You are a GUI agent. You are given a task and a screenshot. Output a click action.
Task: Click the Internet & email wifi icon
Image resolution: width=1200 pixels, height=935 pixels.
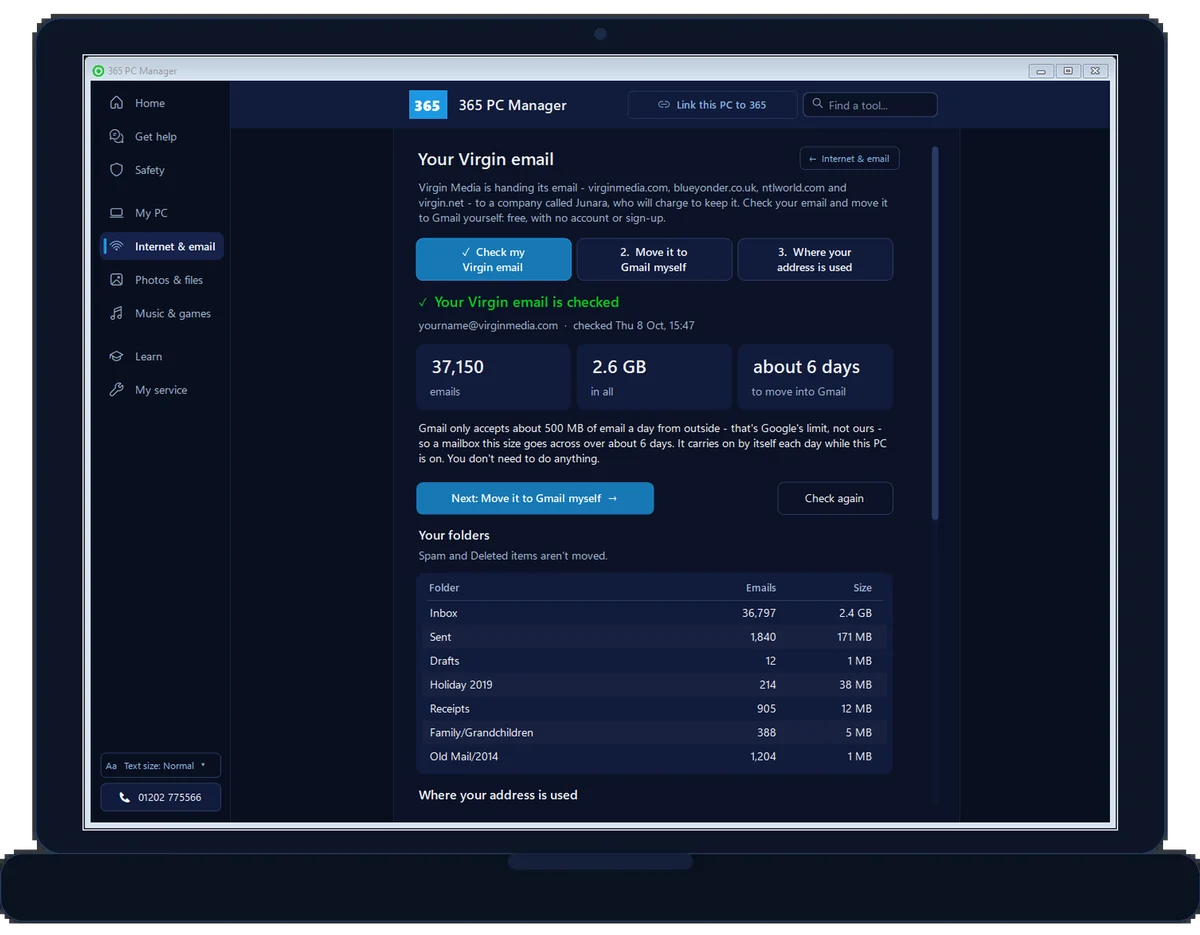pyautogui.click(x=117, y=247)
